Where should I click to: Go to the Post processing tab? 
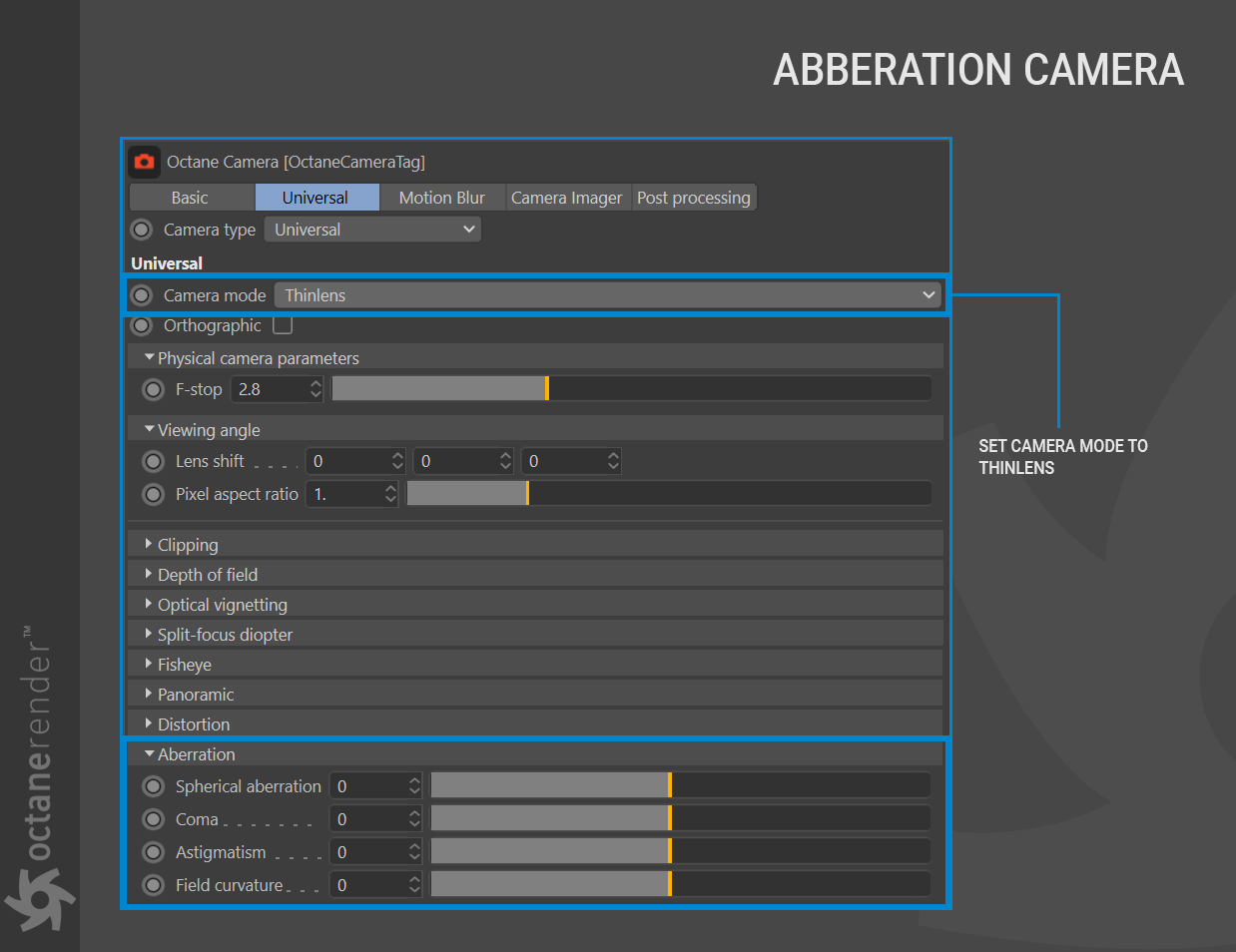[694, 198]
